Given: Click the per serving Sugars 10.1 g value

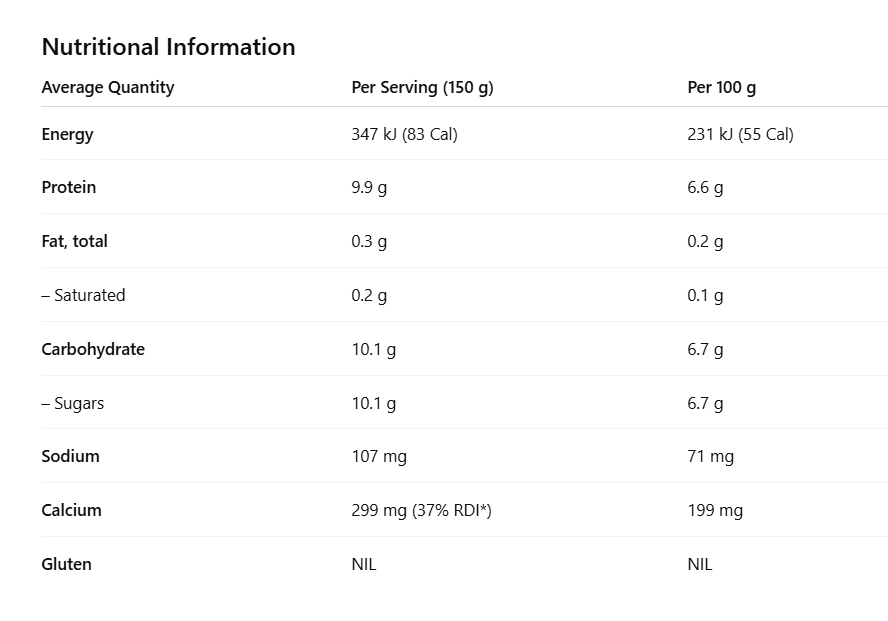Looking at the screenshot, I should [374, 403].
